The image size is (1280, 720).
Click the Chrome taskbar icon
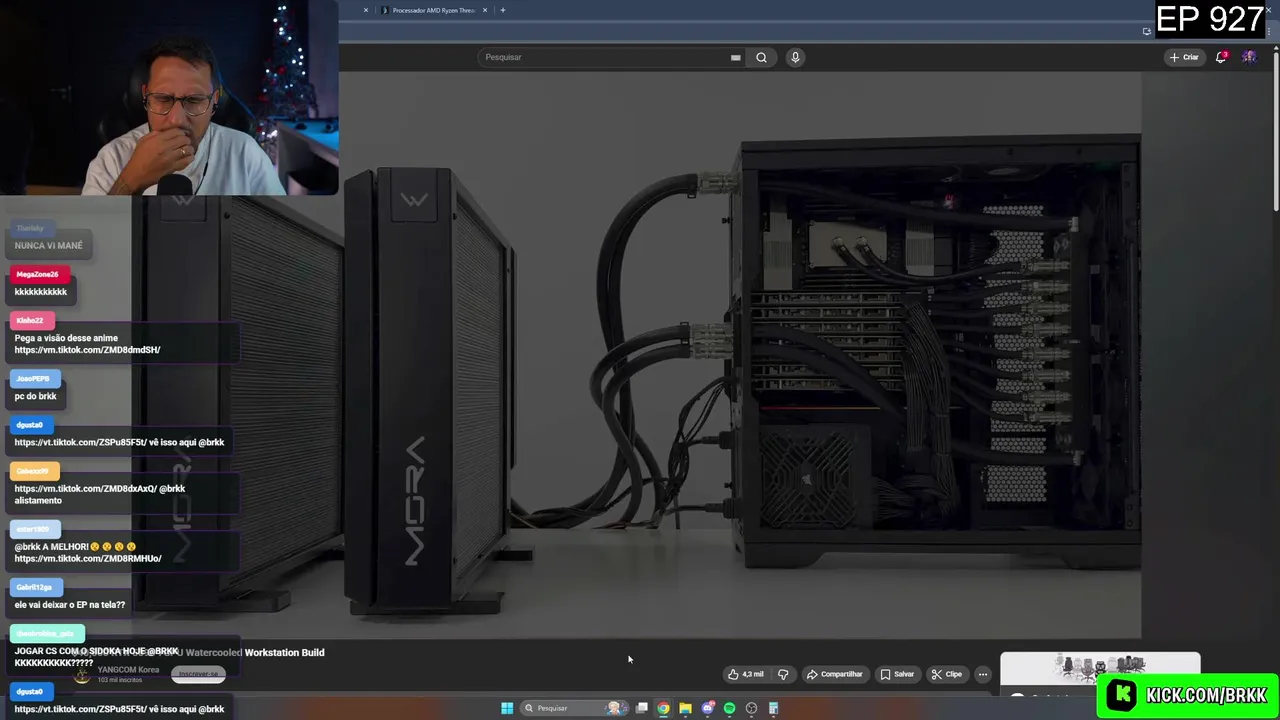663,708
